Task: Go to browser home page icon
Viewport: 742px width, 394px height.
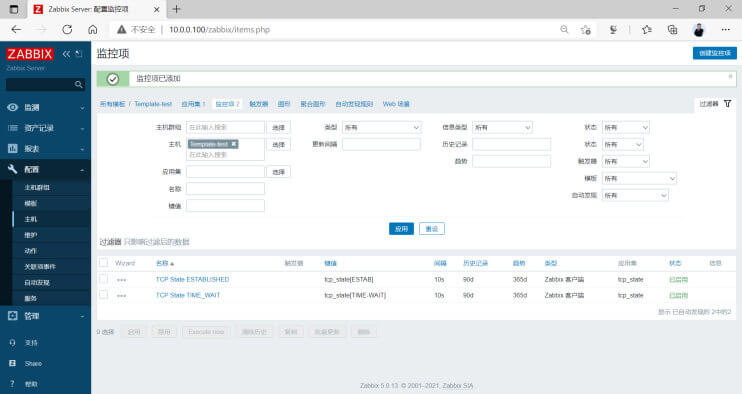Action: (93, 29)
